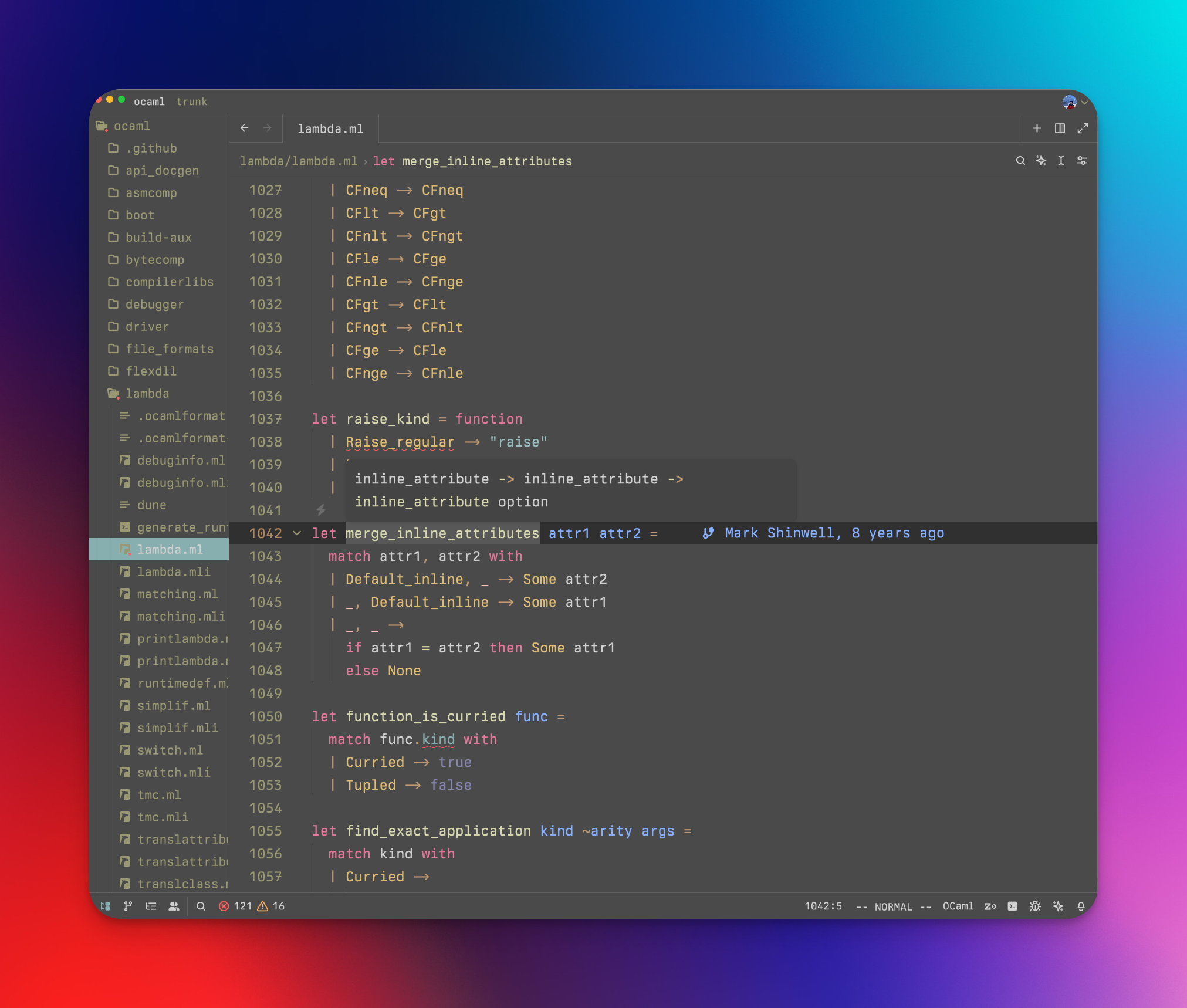The height and width of the screenshot is (1008, 1187).
Task: Open the outline panel icon in status bar
Action: coord(151,906)
